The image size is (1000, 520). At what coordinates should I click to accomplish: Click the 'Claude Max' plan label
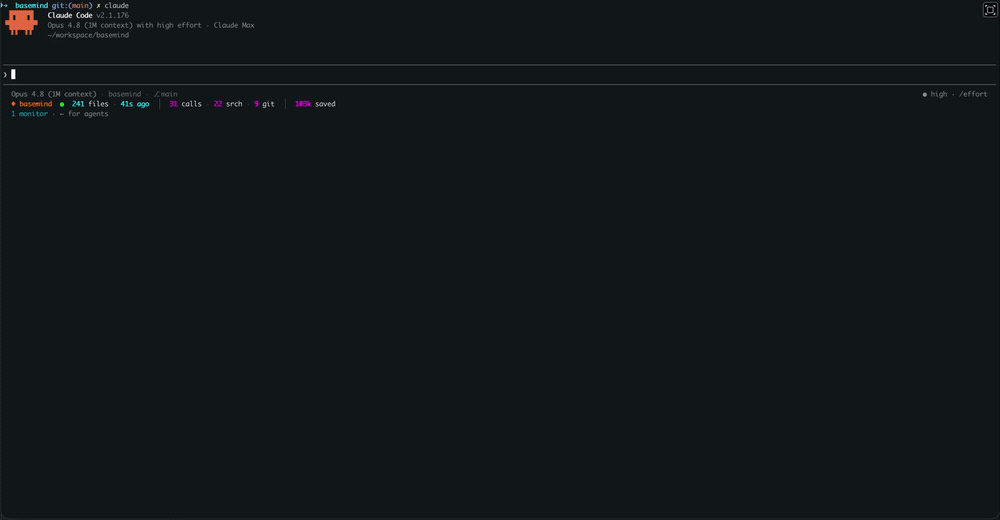(234, 26)
